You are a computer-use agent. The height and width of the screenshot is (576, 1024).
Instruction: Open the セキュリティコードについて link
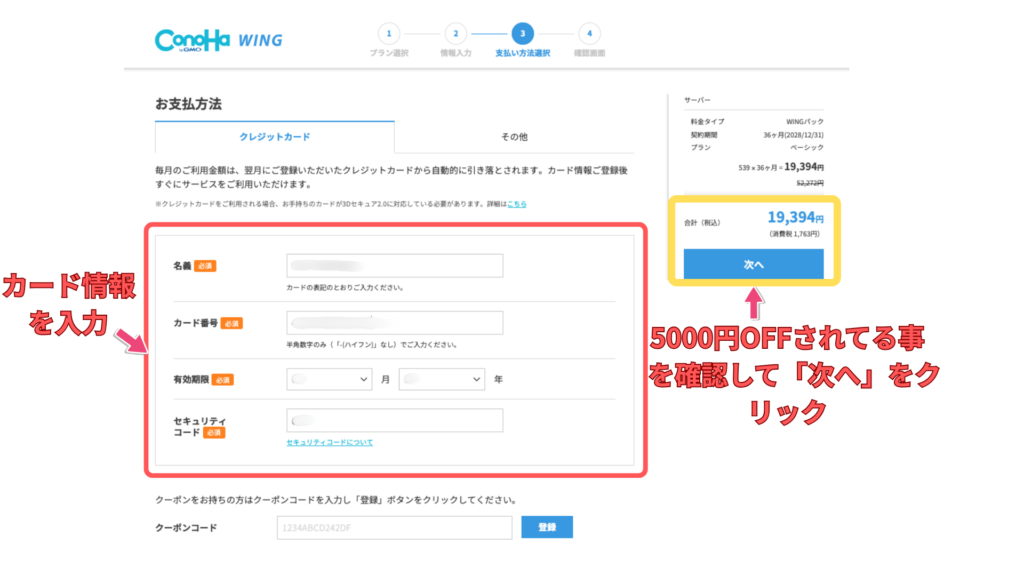(329, 442)
